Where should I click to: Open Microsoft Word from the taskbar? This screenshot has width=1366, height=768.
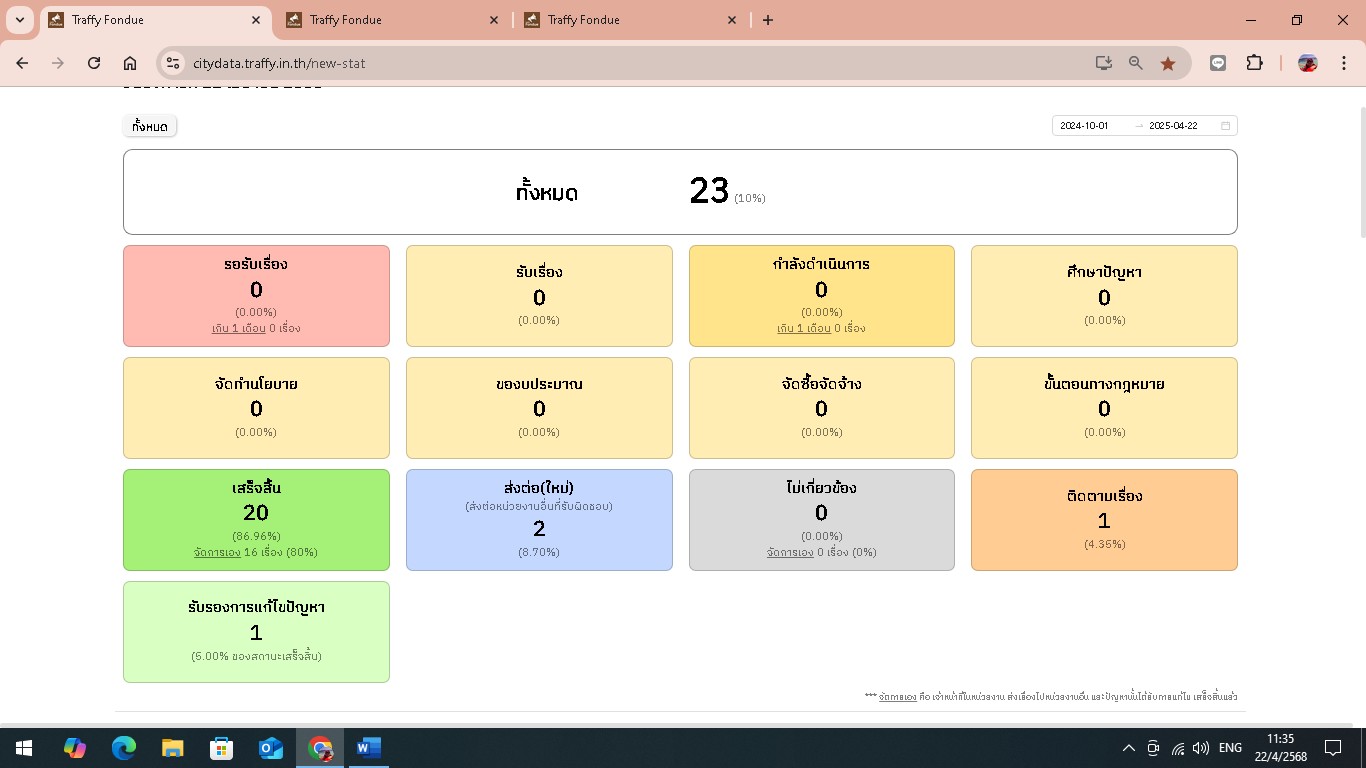[x=369, y=748]
